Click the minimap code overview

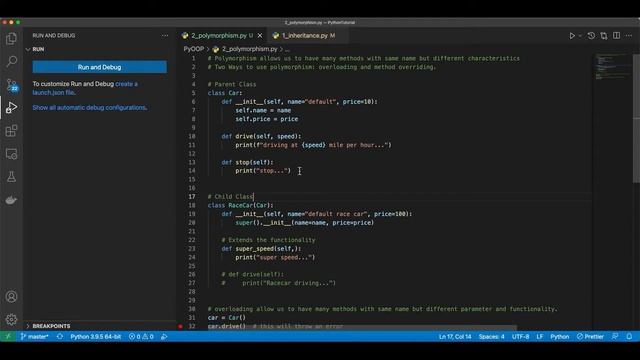[x=612, y=67]
